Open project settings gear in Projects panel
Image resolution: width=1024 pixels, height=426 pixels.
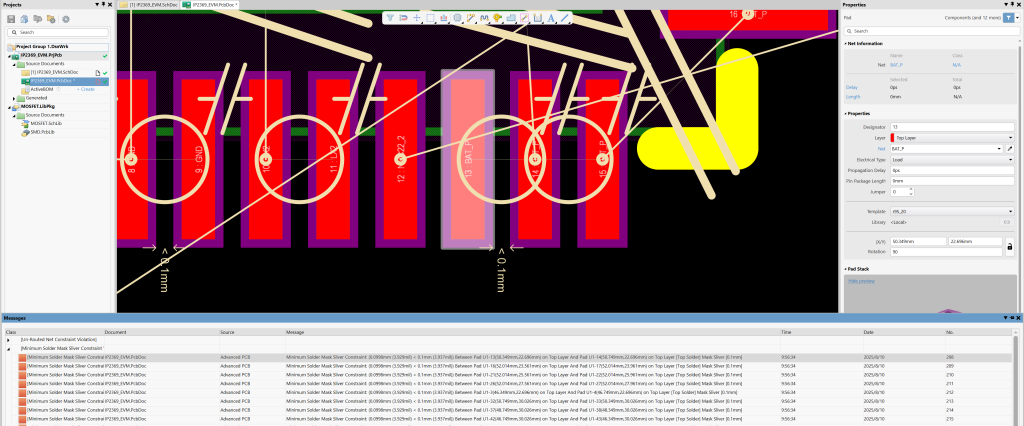(x=66, y=19)
